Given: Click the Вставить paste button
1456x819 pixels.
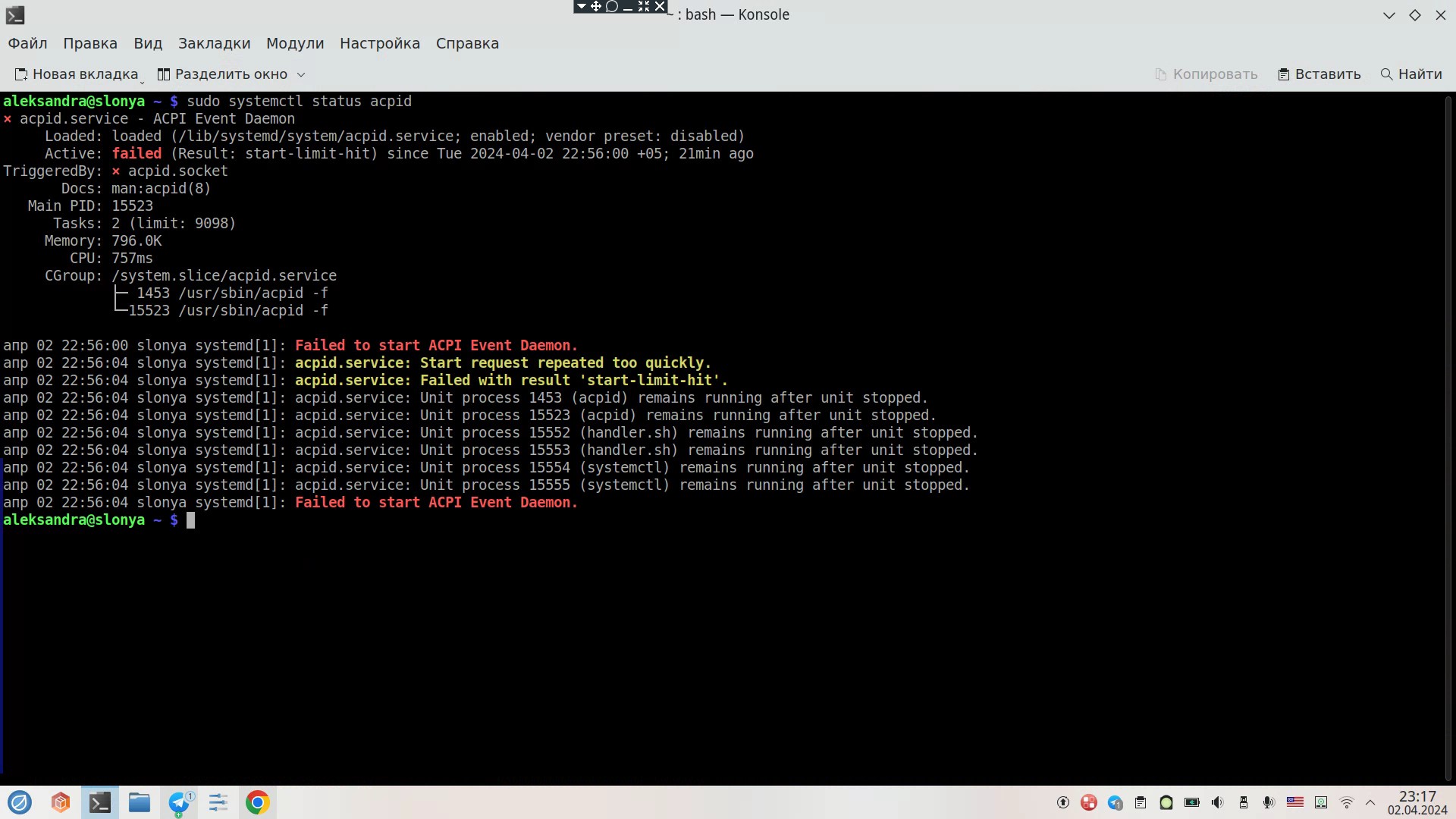Looking at the screenshot, I should (1319, 74).
